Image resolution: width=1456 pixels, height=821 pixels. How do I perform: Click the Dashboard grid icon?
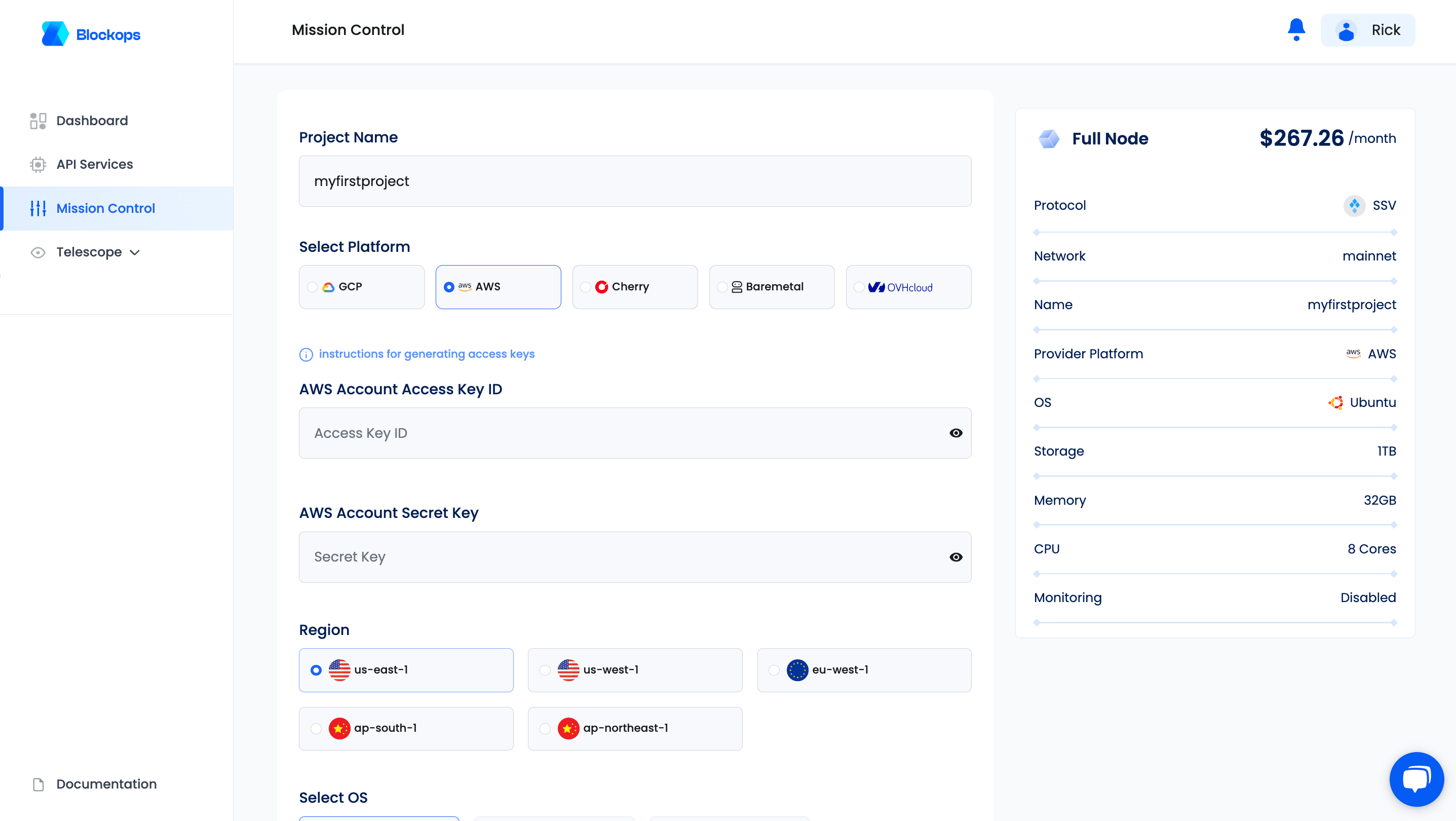point(38,121)
